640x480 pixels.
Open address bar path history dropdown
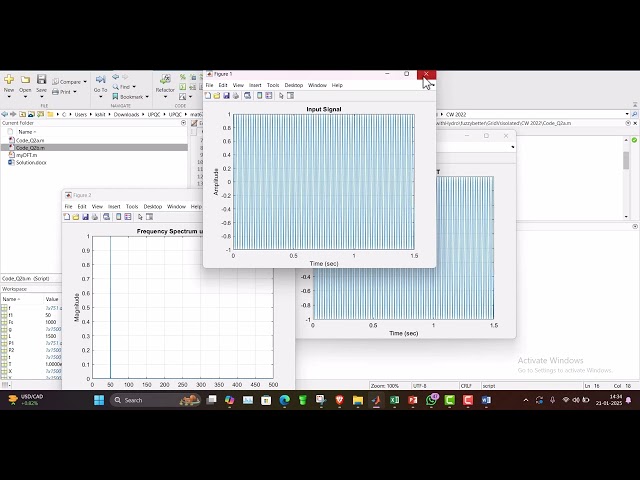pyautogui.click(x=627, y=114)
